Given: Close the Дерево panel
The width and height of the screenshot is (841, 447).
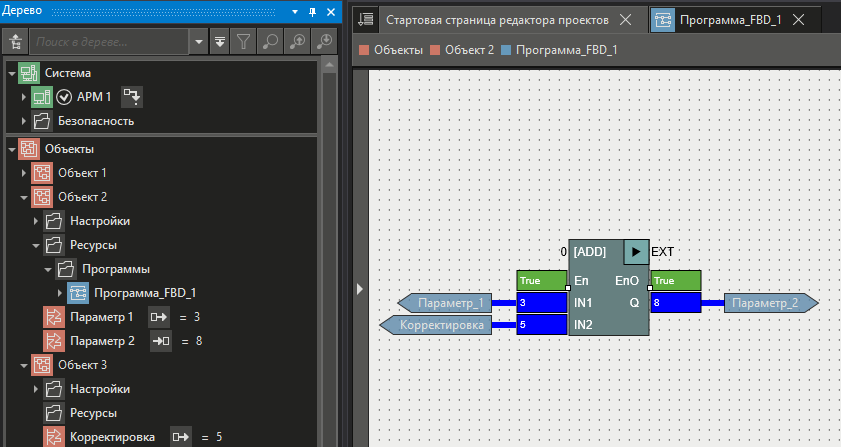Looking at the screenshot, I should coord(331,12).
